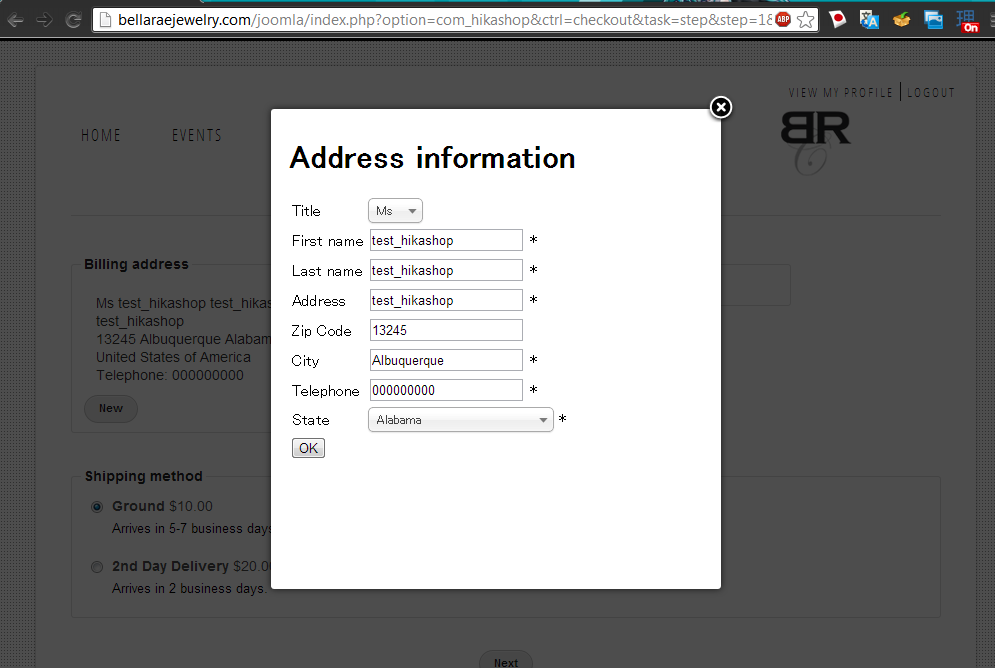Close the Address information popup
995x668 pixels.
(720, 107)
